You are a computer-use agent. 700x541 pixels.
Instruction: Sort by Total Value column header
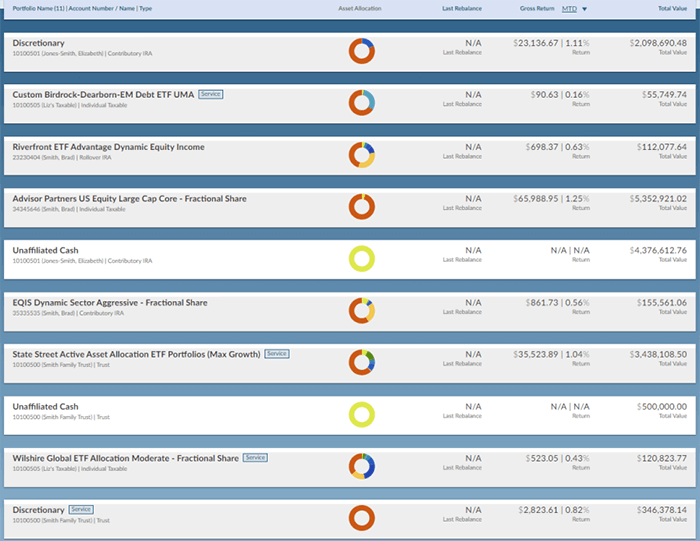(672, 8)
